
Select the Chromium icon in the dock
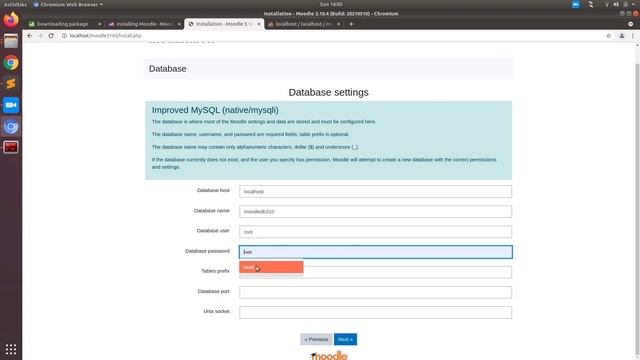coord(11,127)
